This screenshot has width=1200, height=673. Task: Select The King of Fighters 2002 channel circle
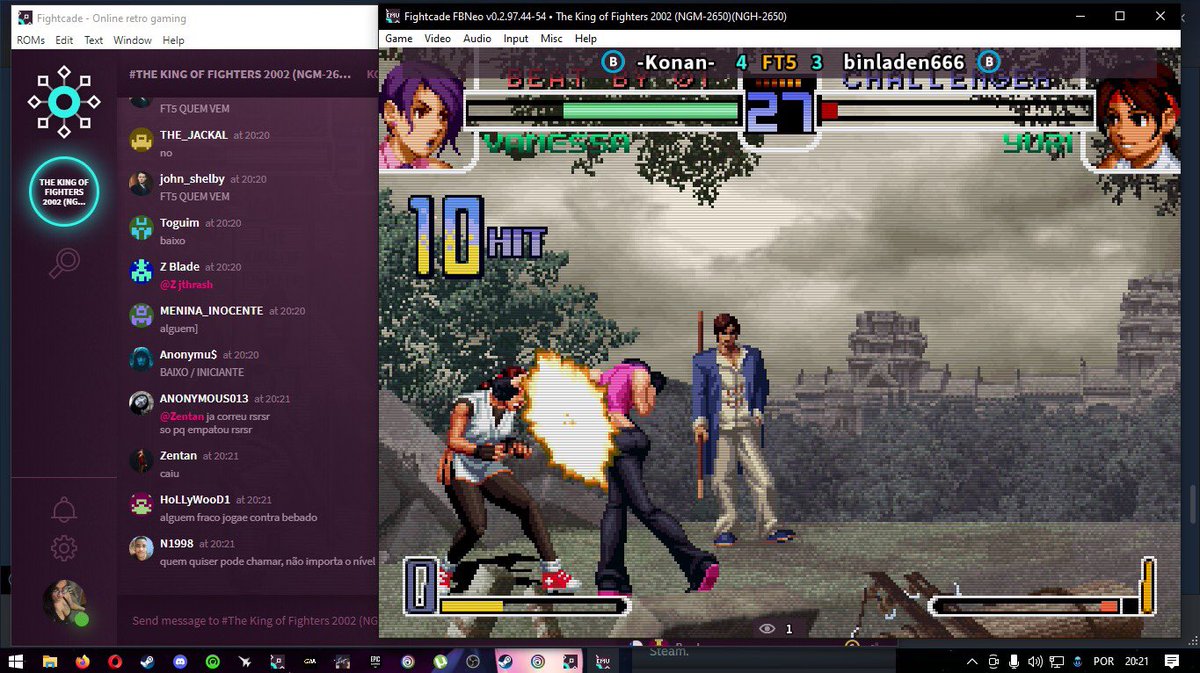[64, 192]
